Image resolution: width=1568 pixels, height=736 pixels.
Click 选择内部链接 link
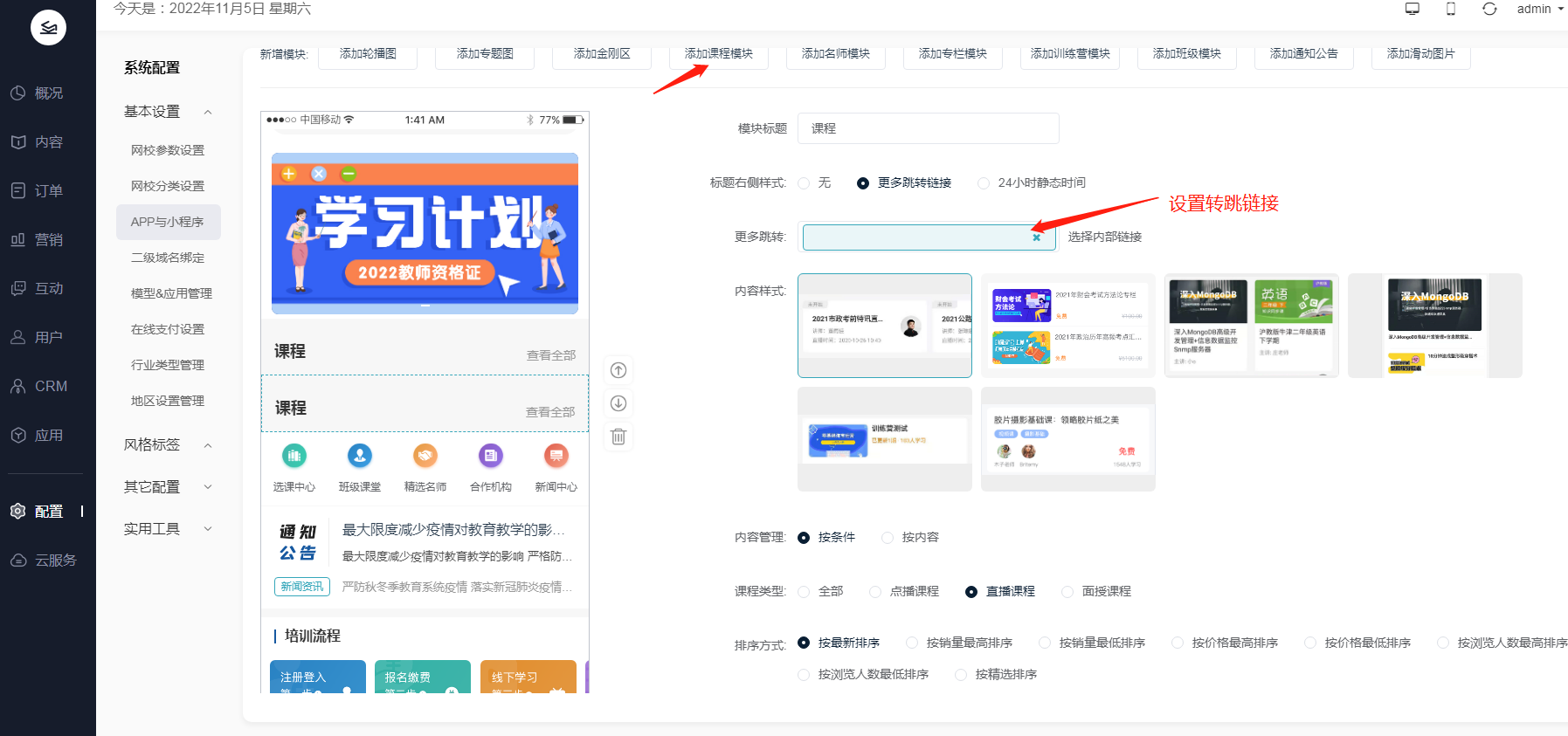[x=1104, y=237]
